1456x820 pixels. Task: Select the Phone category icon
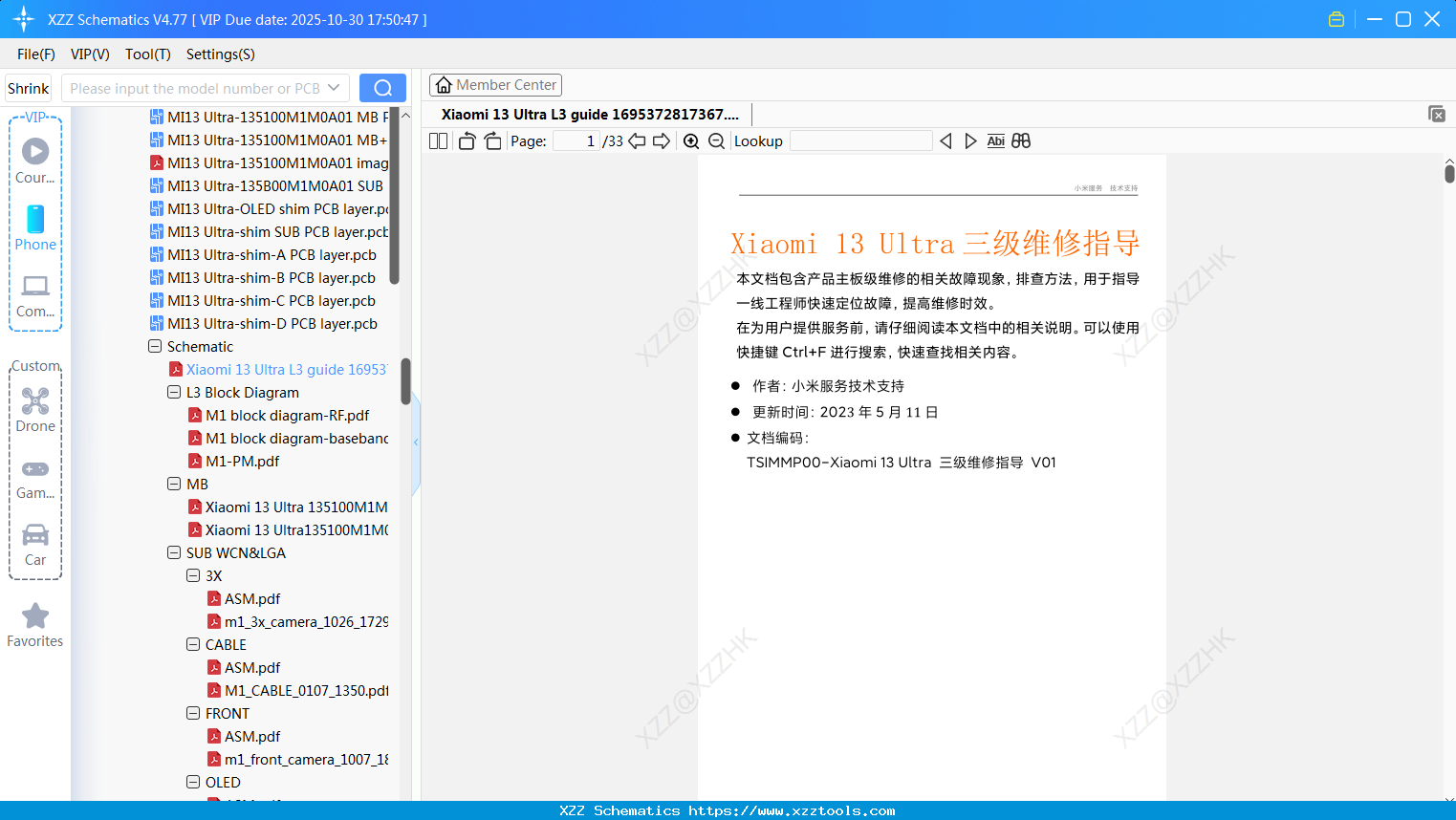(34, 220)
